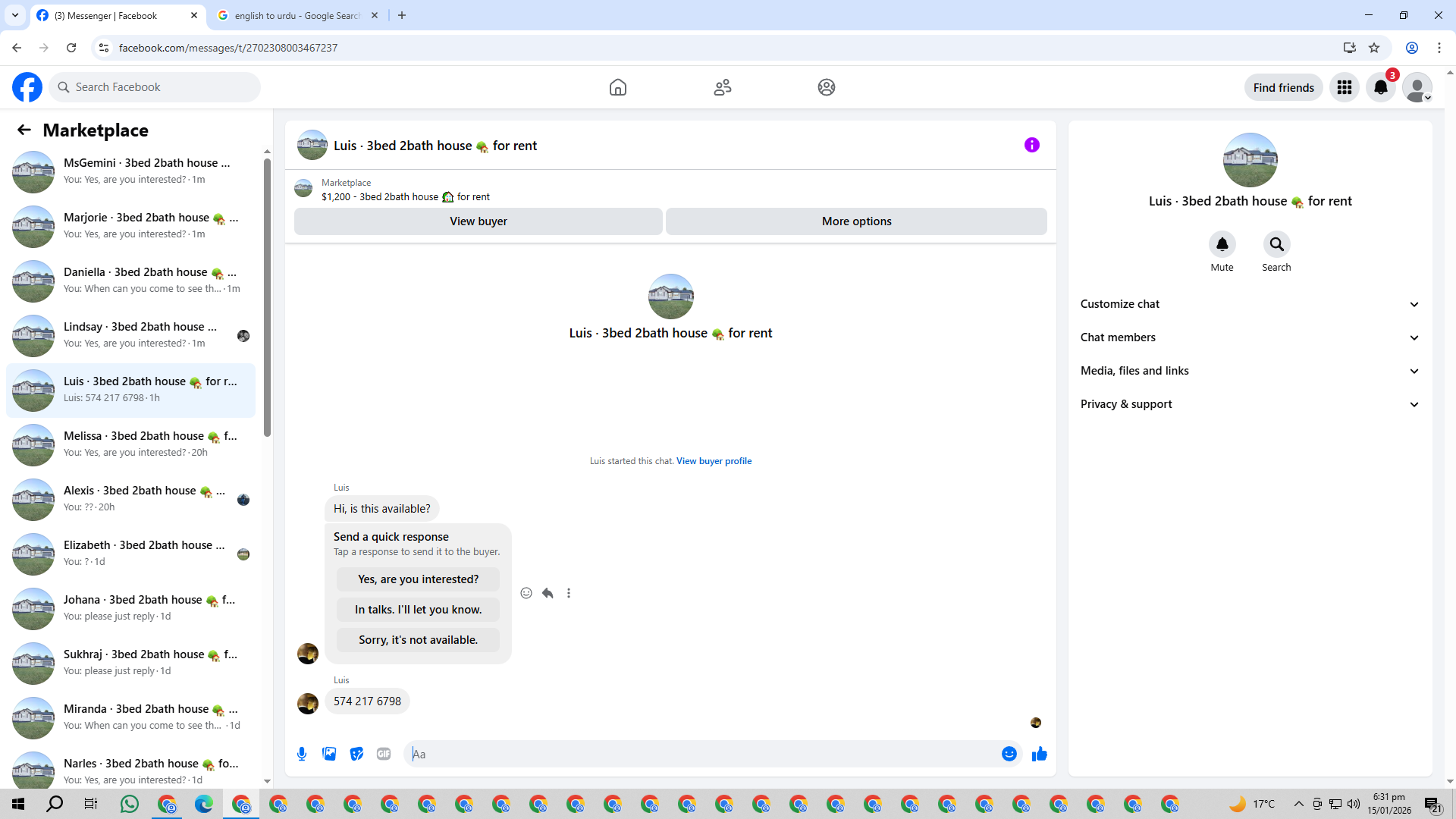Open Facebook notifications bell
The image size is (1456, 819).
[1380, 87]
